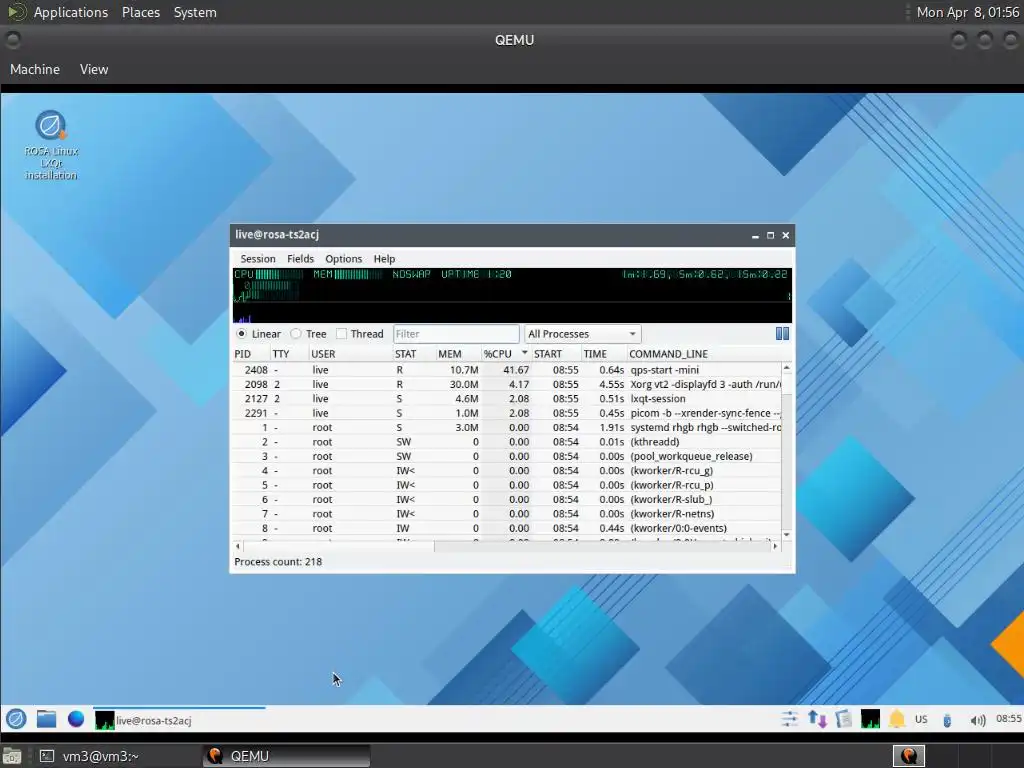Open QEMU Machine menu

(35, 69)
